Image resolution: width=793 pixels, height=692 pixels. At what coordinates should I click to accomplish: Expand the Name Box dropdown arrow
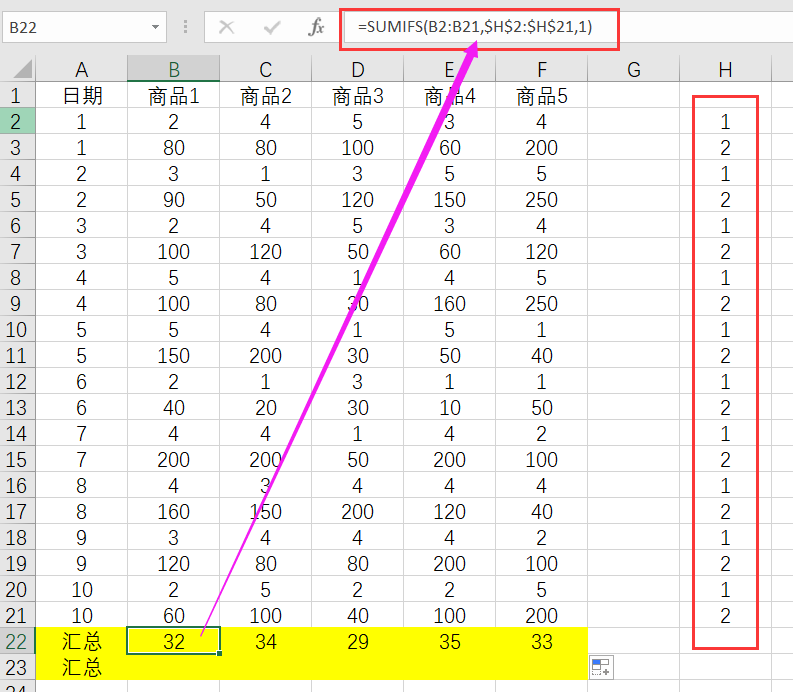coord(155,27)
